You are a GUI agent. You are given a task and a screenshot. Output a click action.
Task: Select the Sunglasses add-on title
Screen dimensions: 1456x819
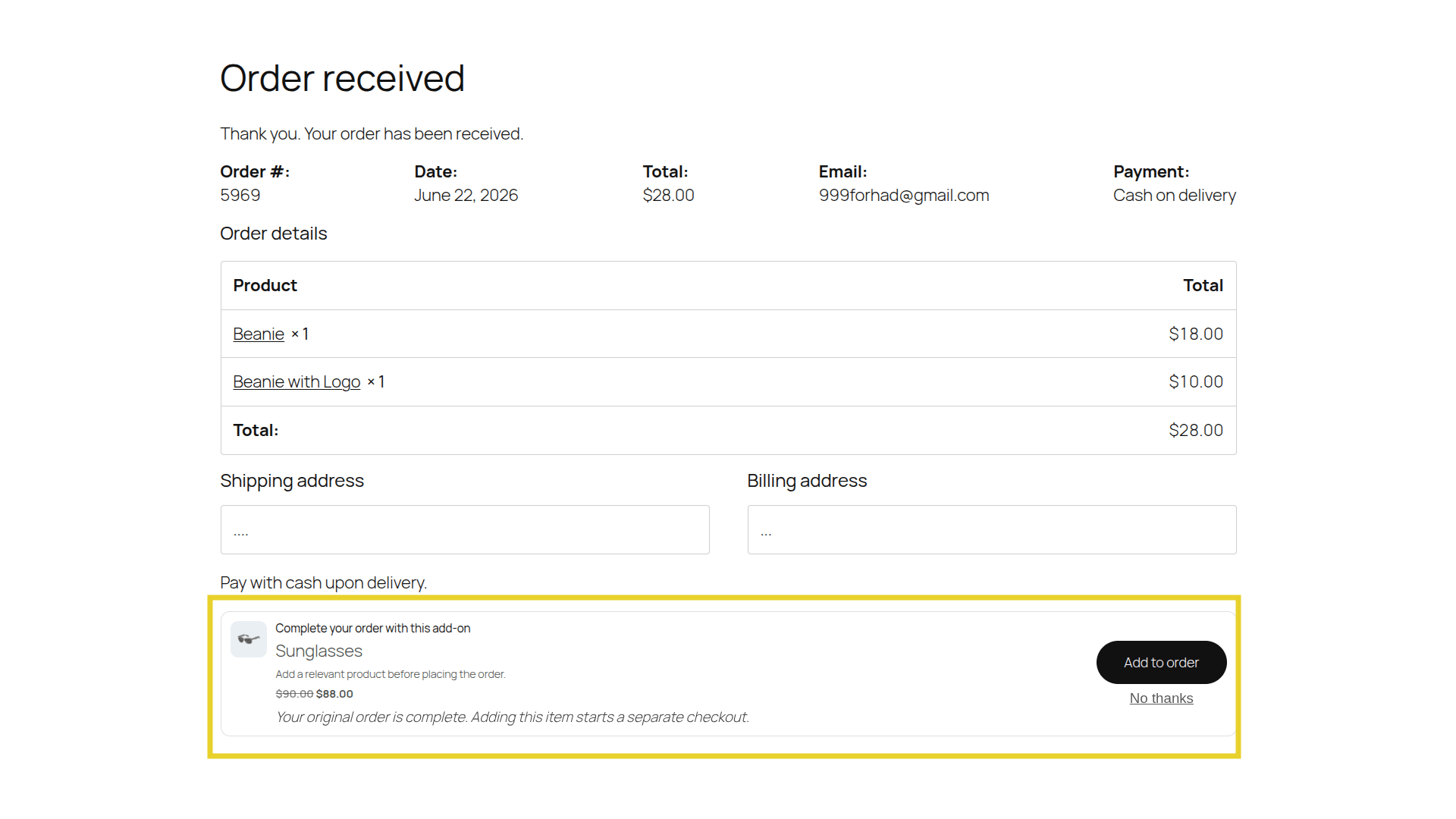(318, 651)
